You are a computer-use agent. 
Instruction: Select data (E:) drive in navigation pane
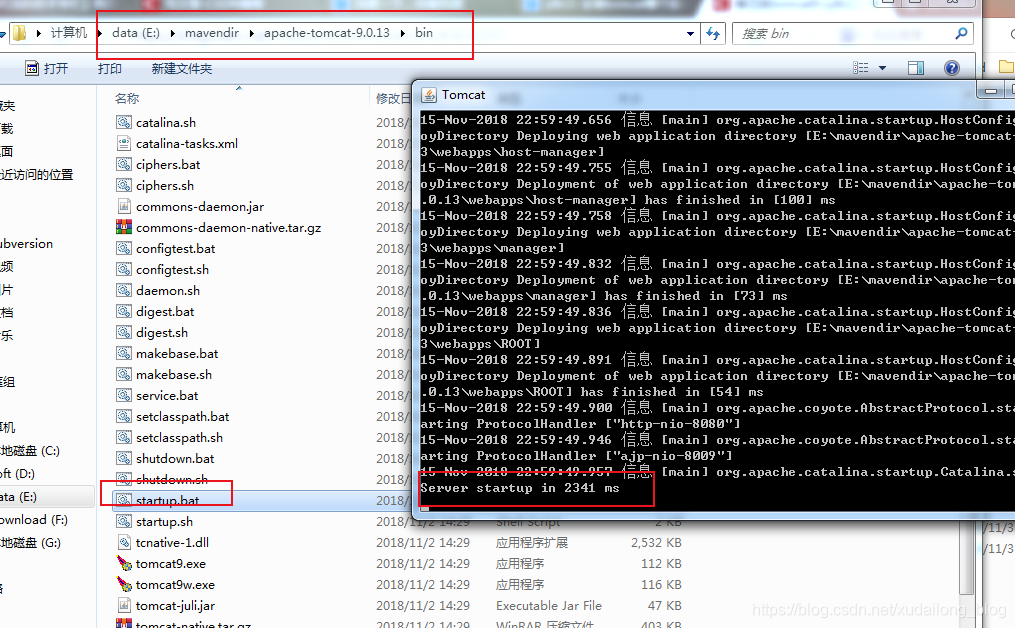19,497
